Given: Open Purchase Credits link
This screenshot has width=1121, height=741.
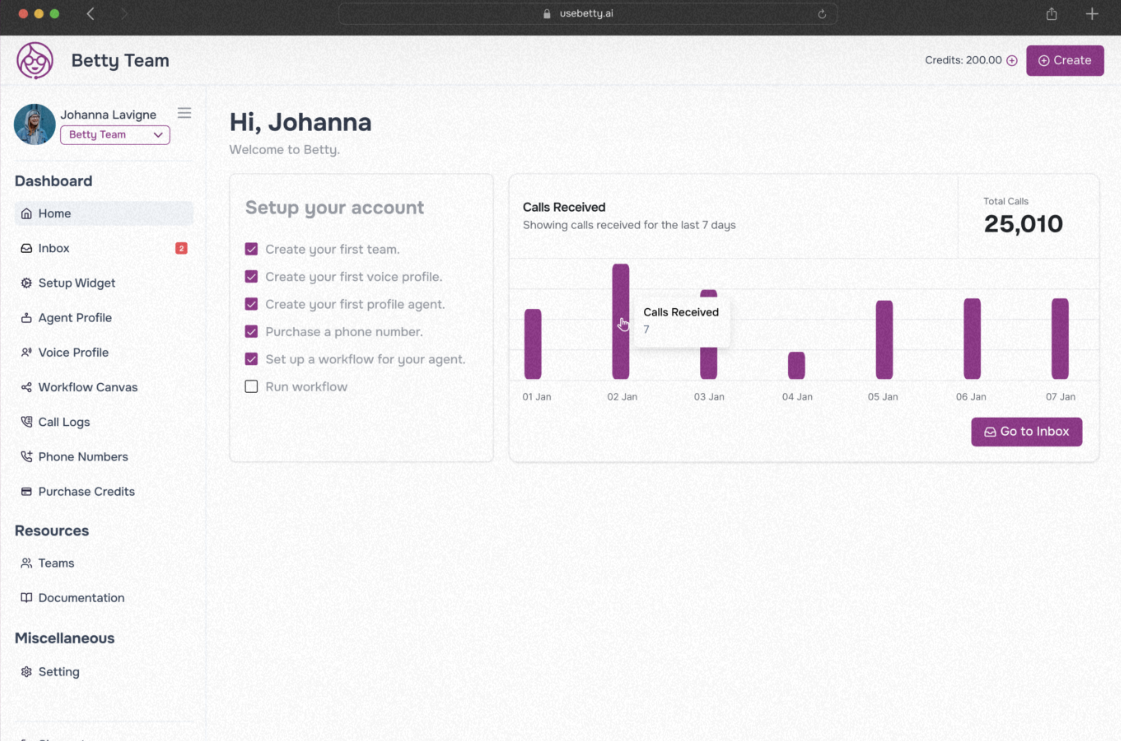Looking at the screenshot, I should pos(104,491).
